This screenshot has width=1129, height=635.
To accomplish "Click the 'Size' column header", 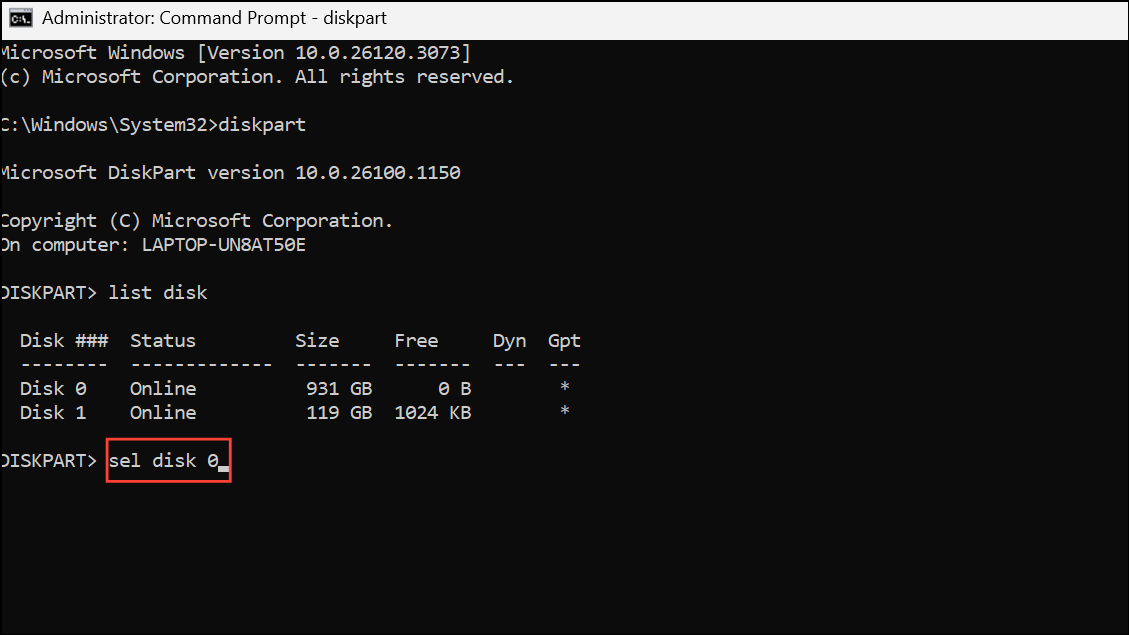I will point(317,341).
